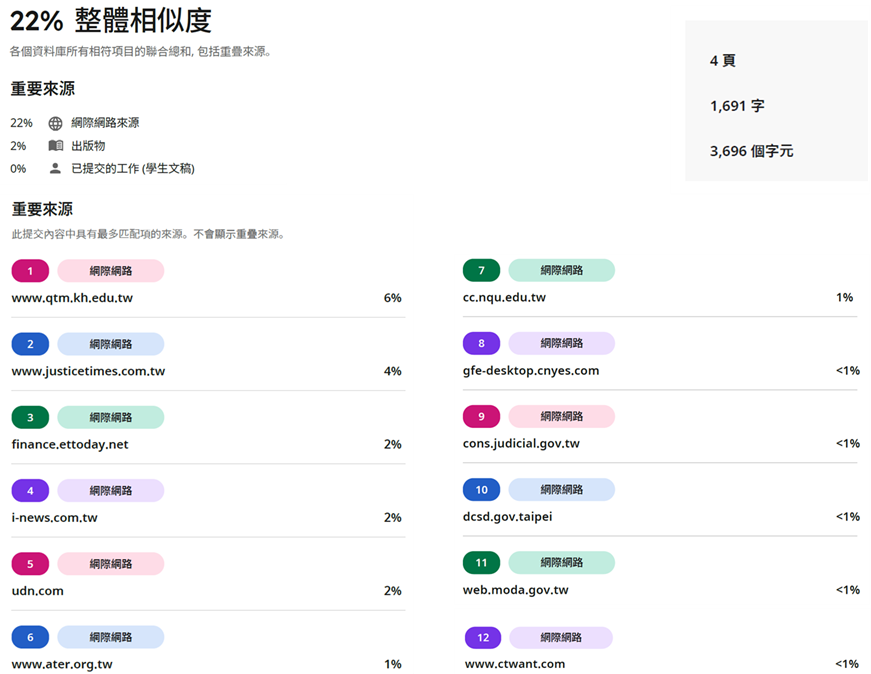
Task: Select source number 4 purple badge
Action: click(30, 491)
